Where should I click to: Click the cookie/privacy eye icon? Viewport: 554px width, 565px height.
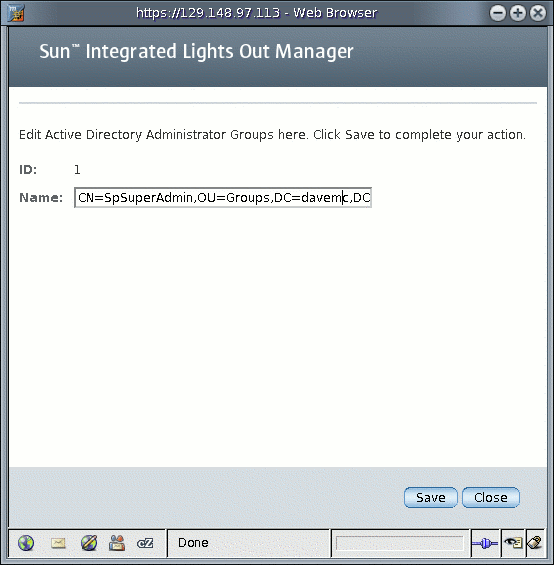pos(513,543)
